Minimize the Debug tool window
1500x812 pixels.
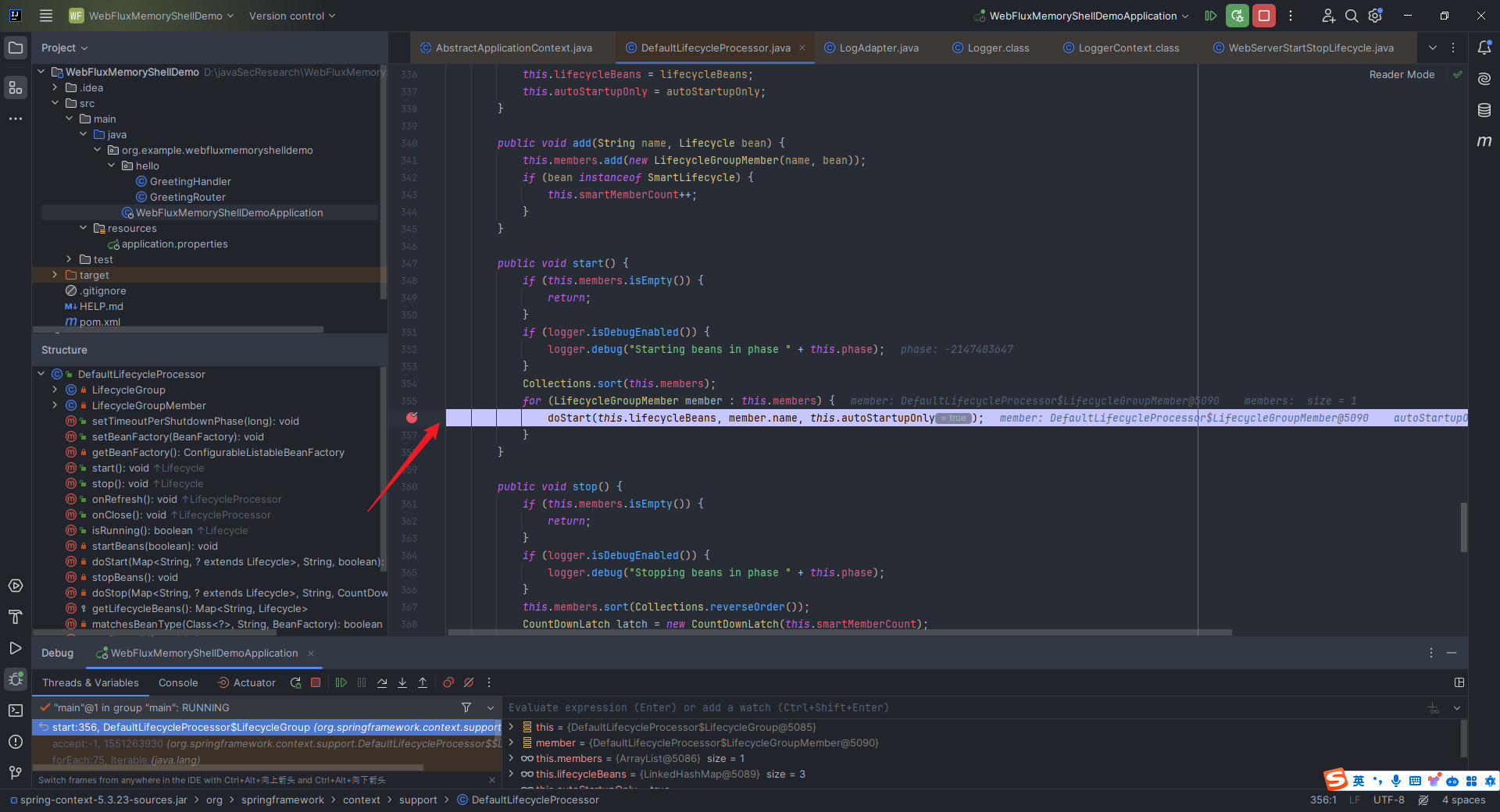click(x=1452, y=653)
